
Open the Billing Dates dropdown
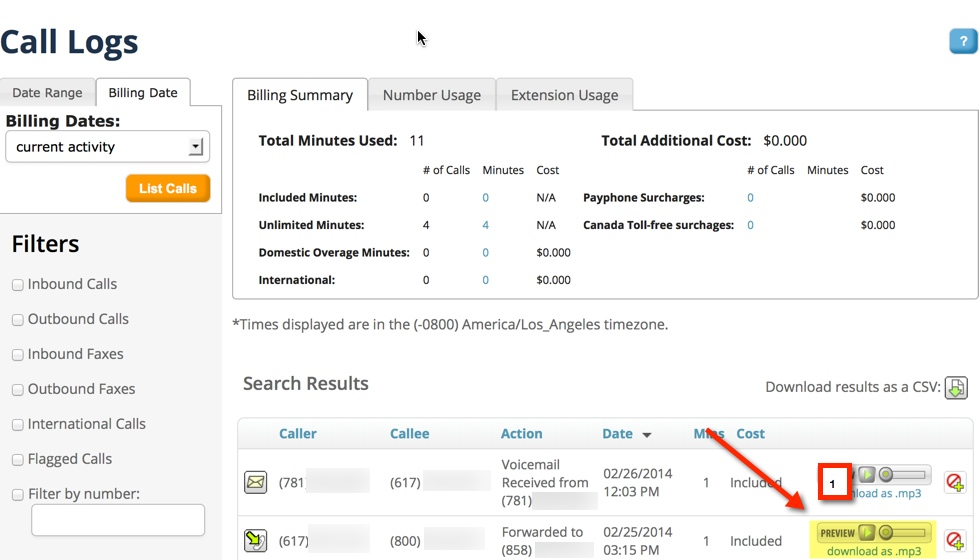point(107,147)
